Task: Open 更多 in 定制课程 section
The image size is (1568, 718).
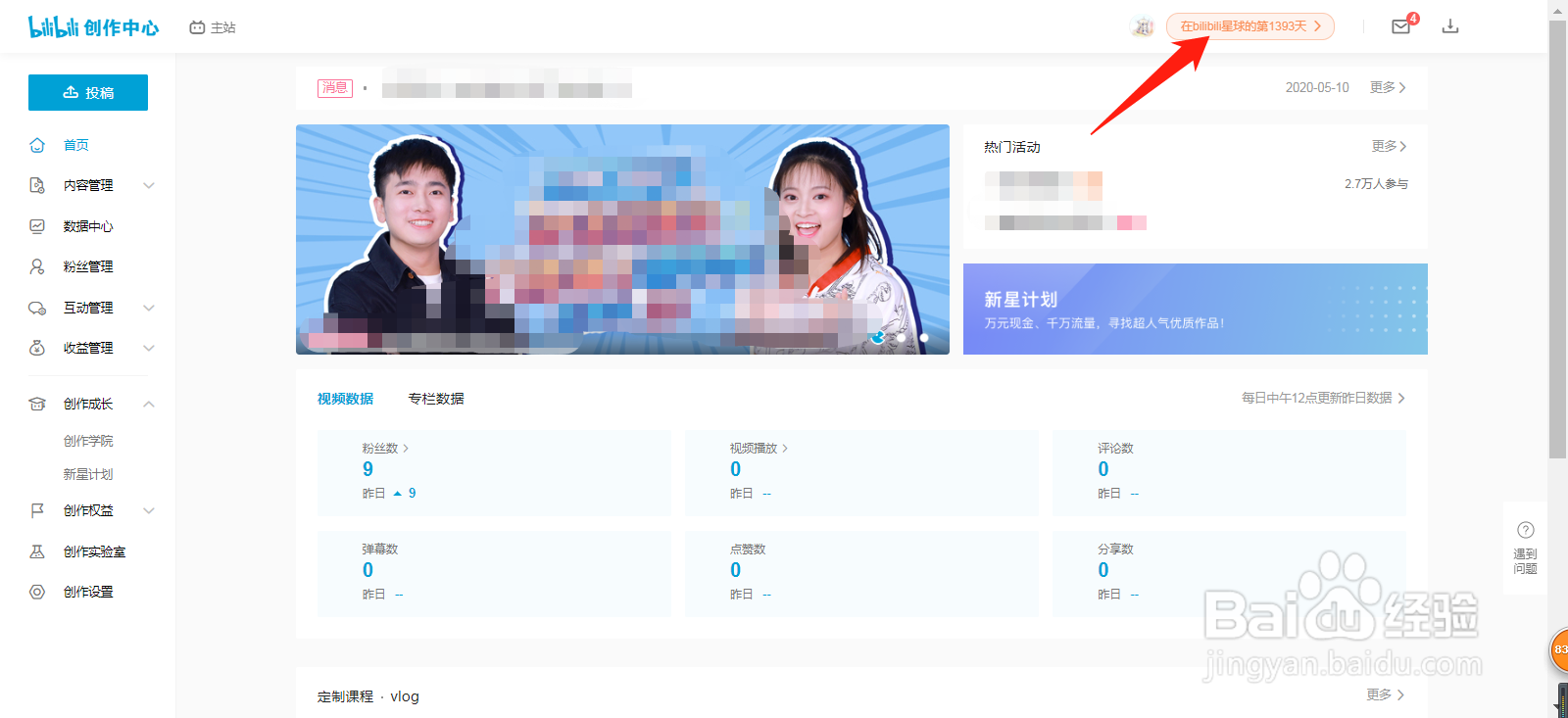Action: [1386, 694]
